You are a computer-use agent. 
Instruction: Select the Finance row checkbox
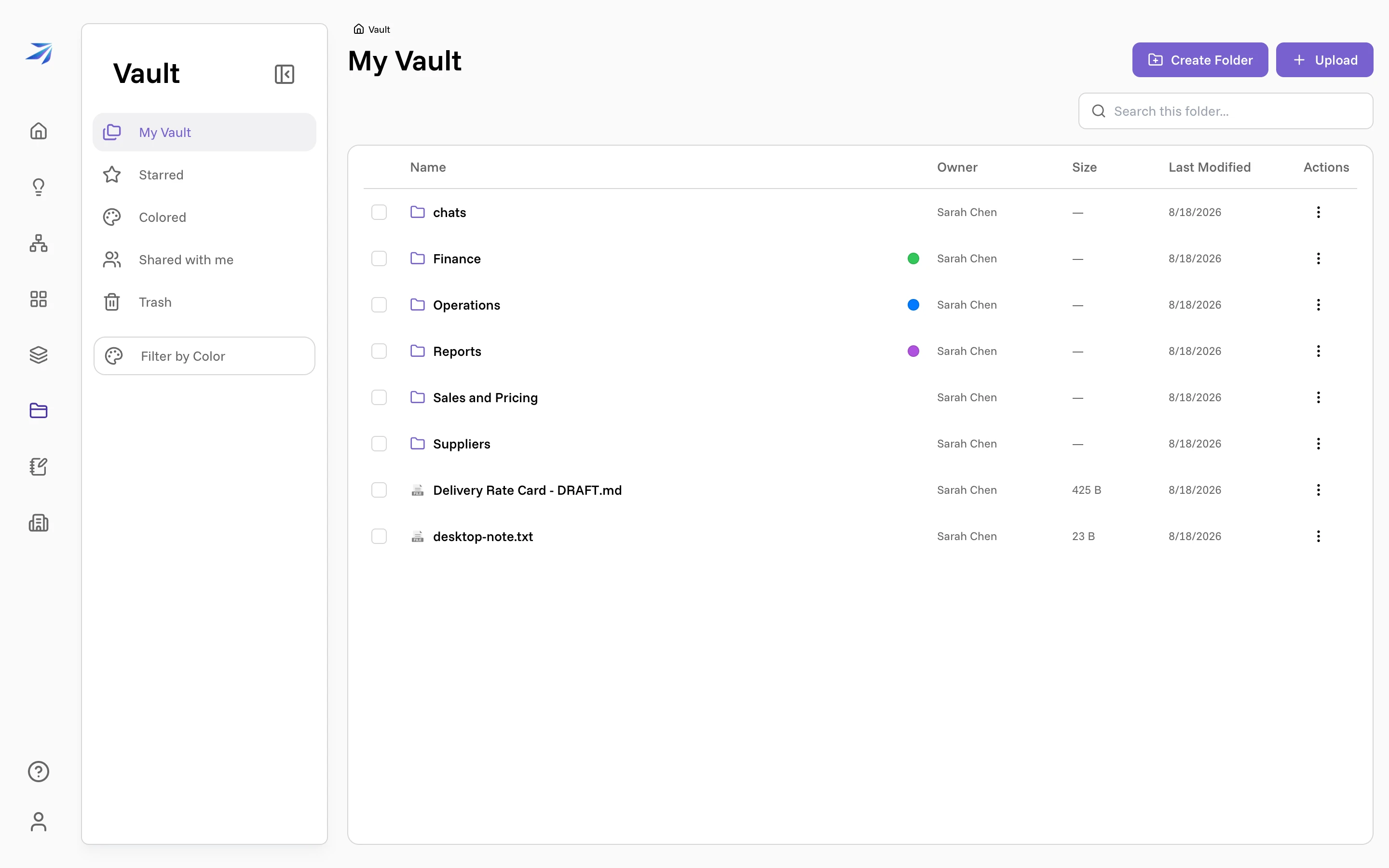point(379,258)
